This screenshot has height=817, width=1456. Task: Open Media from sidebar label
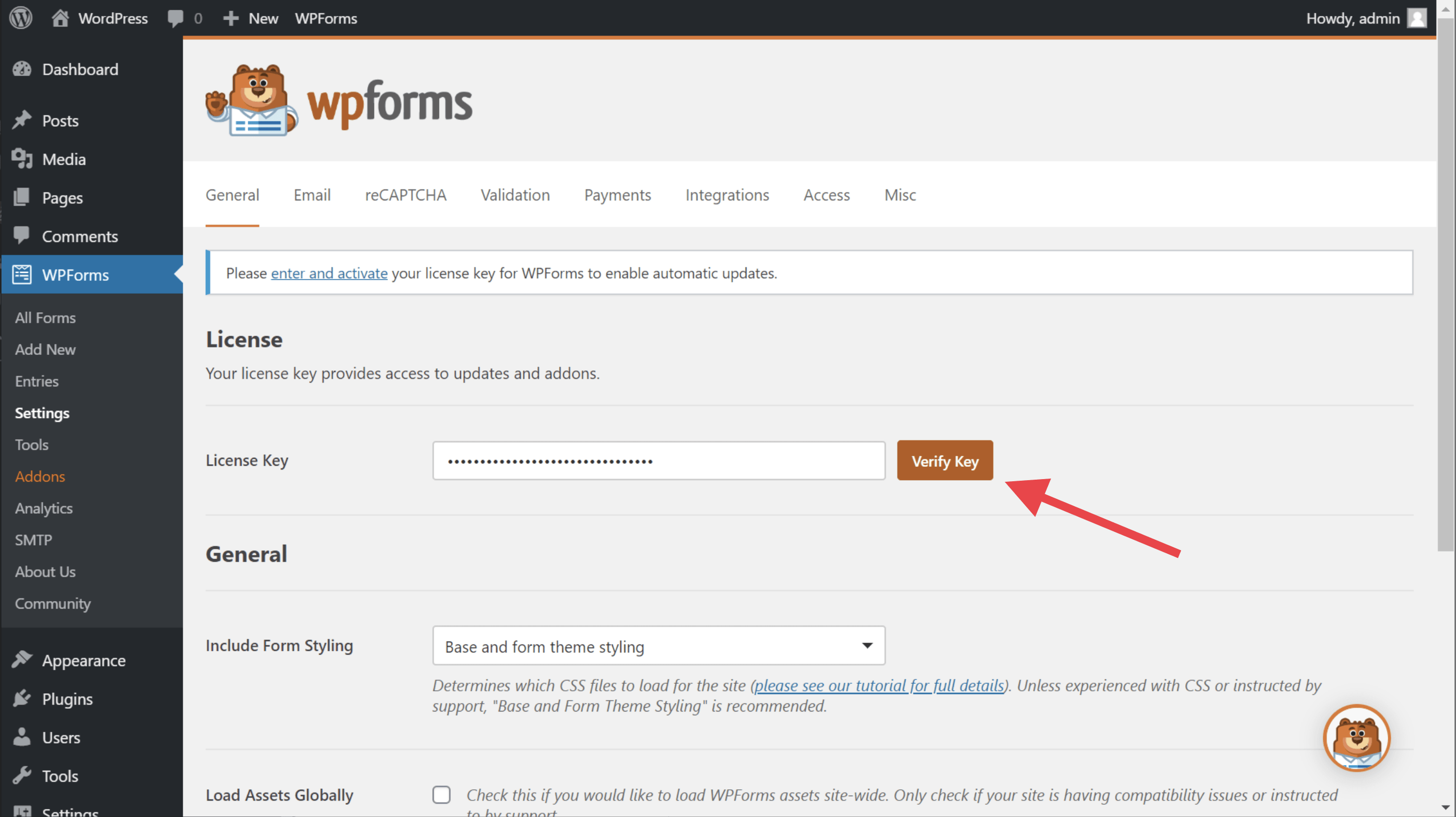pos(64,159)
